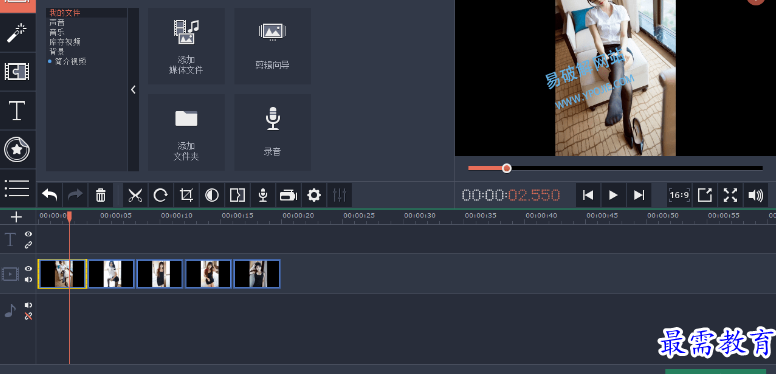
Task: Select the second clip on video track
Action: (x=111, y=274)
